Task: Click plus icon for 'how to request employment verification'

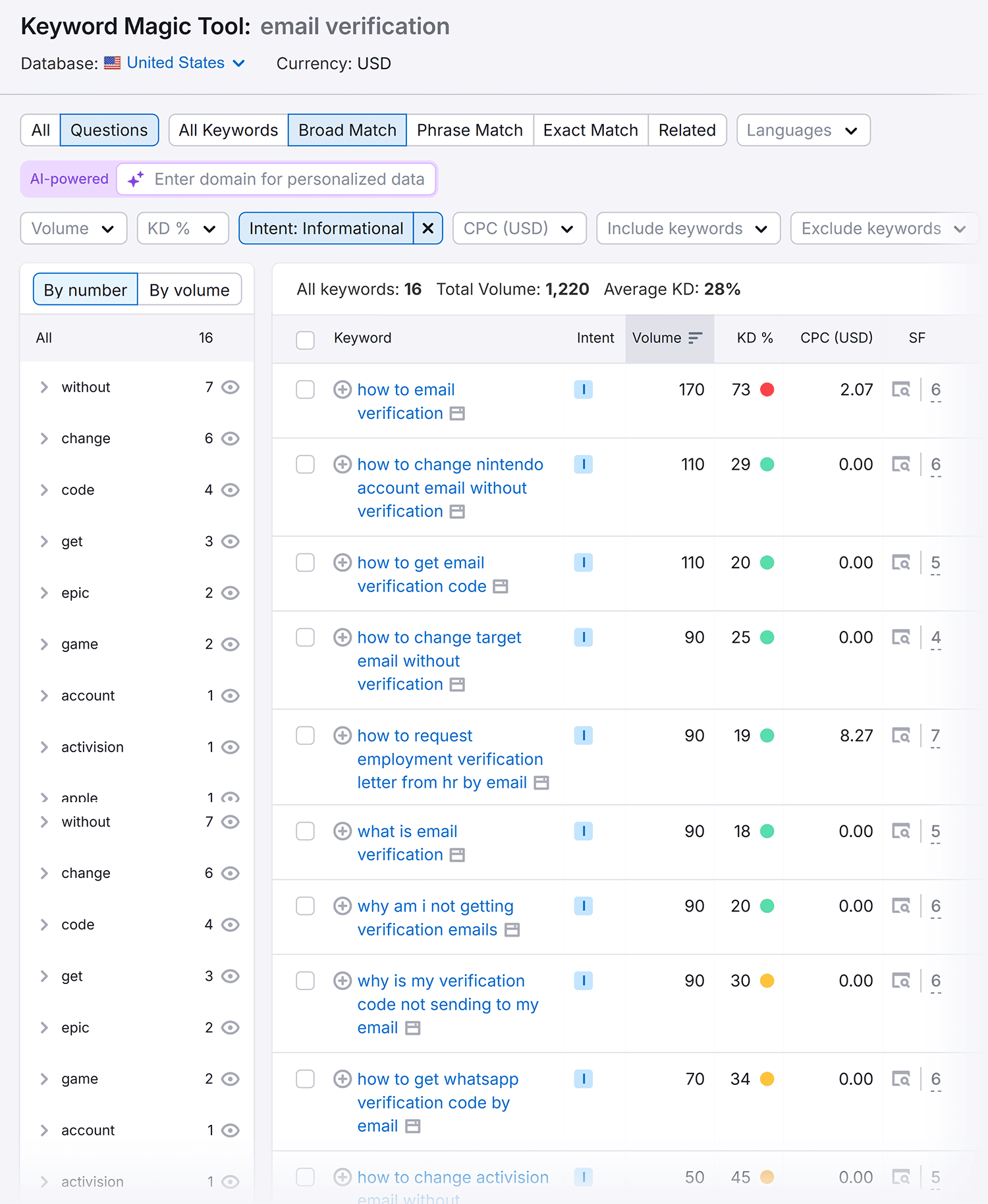Action: (342, 736)
